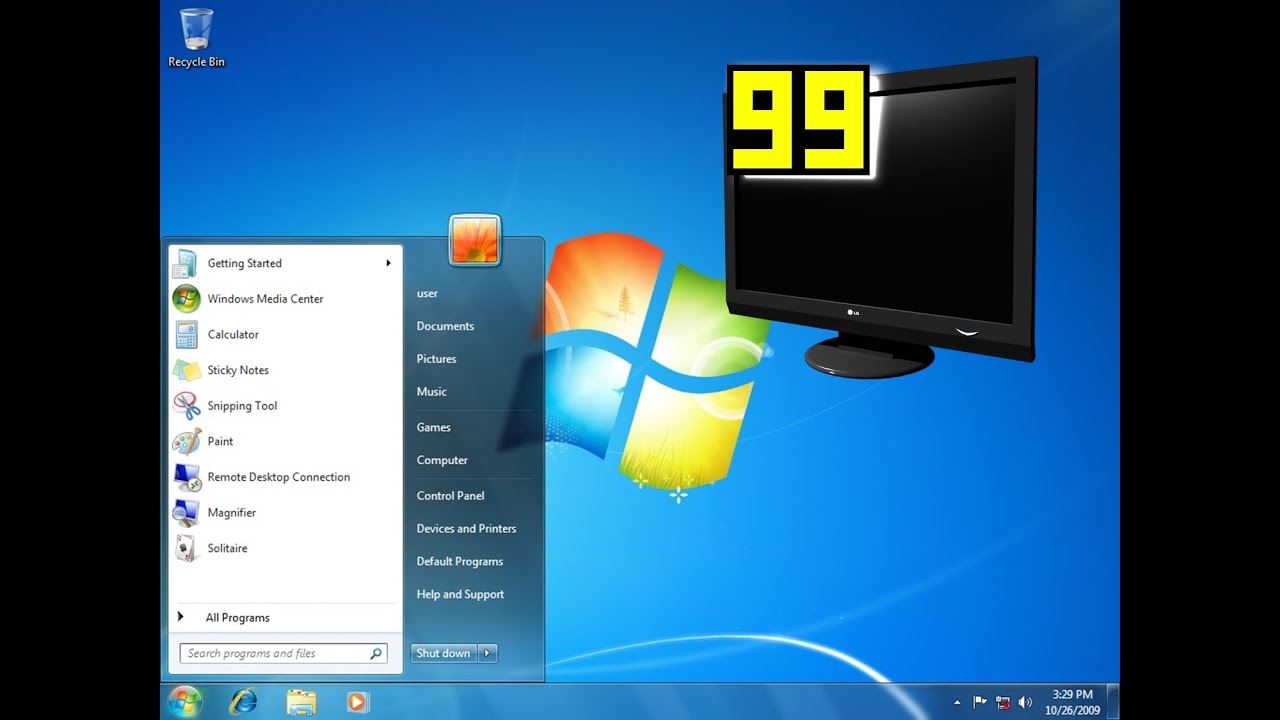
Task: Open Devices and Printers
Action: point(466,529)
